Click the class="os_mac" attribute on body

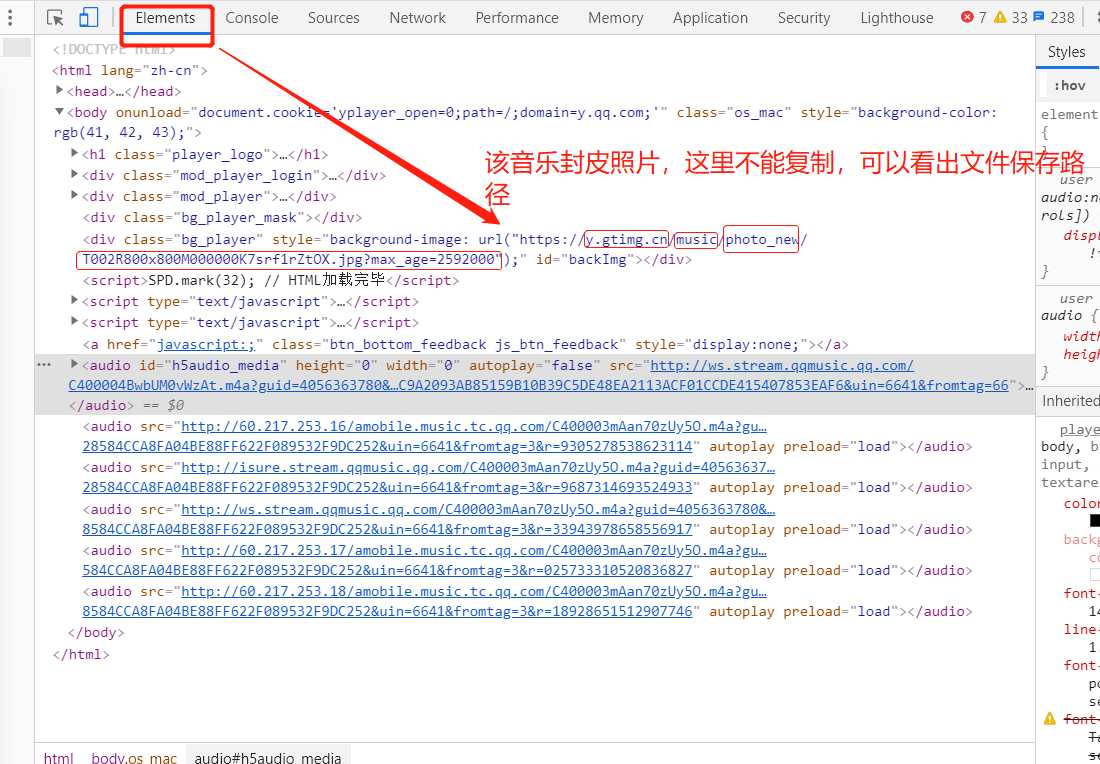click(x=734, y=112)
